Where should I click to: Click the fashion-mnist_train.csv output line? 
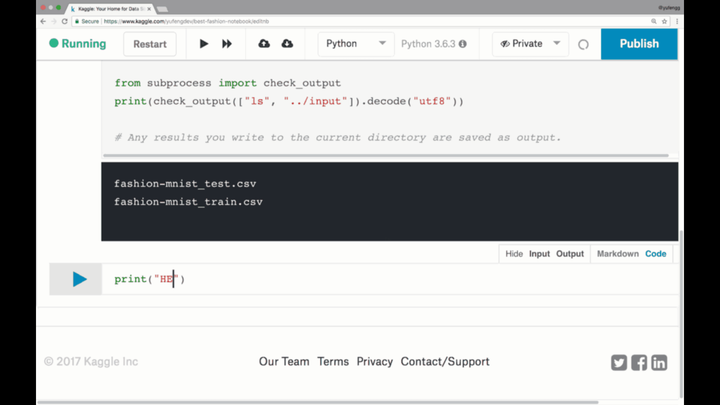(x=188, y=202)
